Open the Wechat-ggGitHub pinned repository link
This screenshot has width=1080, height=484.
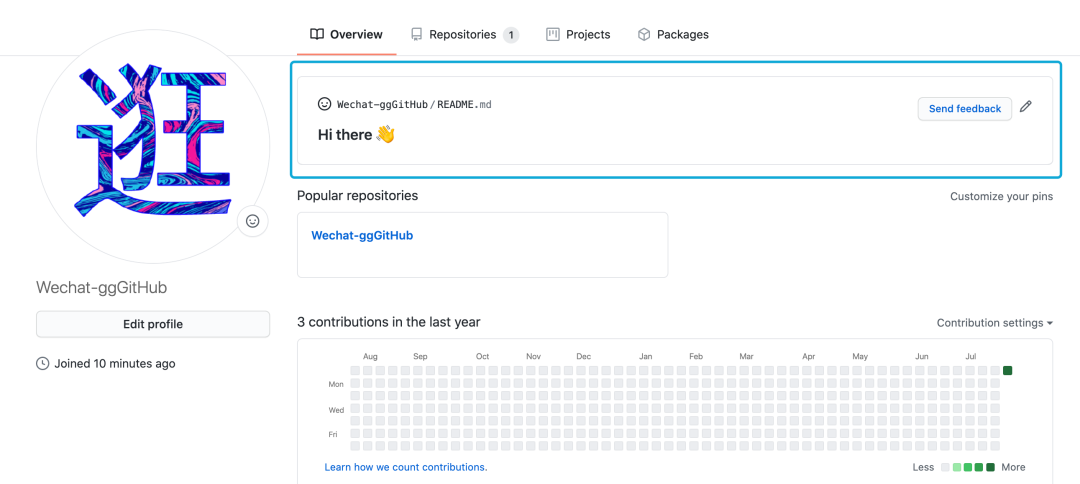(362, 236)
